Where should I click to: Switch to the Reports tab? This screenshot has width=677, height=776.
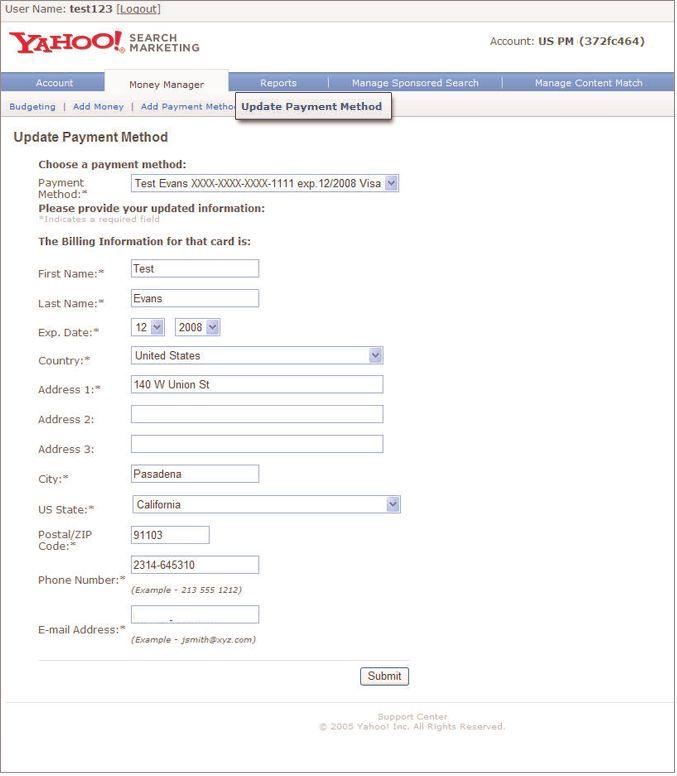[278, 83]
